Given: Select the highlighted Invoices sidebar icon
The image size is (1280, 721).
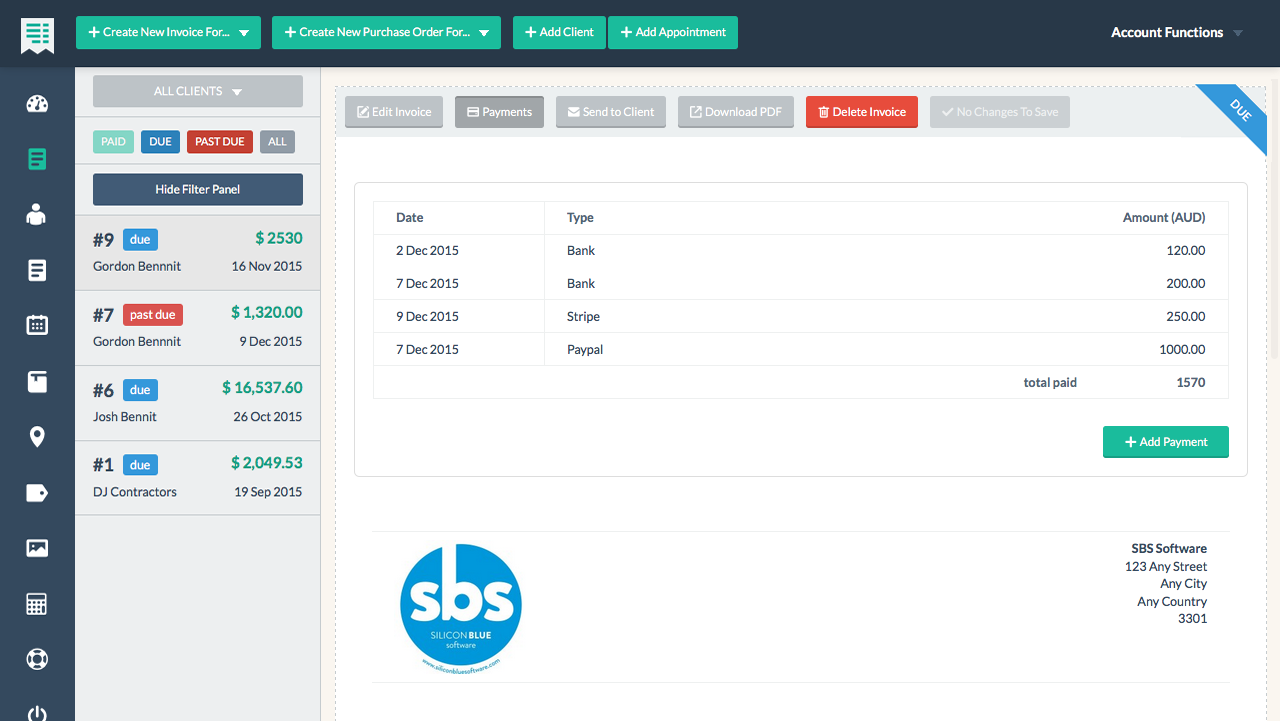Looking at the screenshot, I should (36, 159).
